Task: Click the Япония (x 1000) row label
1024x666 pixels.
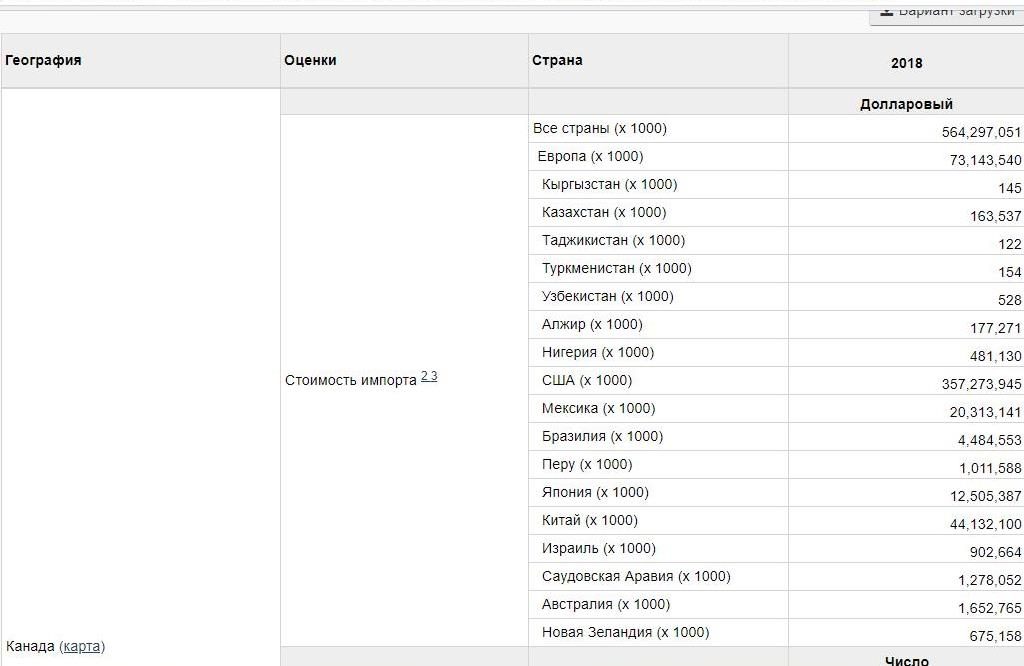Action: pos(595,492)
